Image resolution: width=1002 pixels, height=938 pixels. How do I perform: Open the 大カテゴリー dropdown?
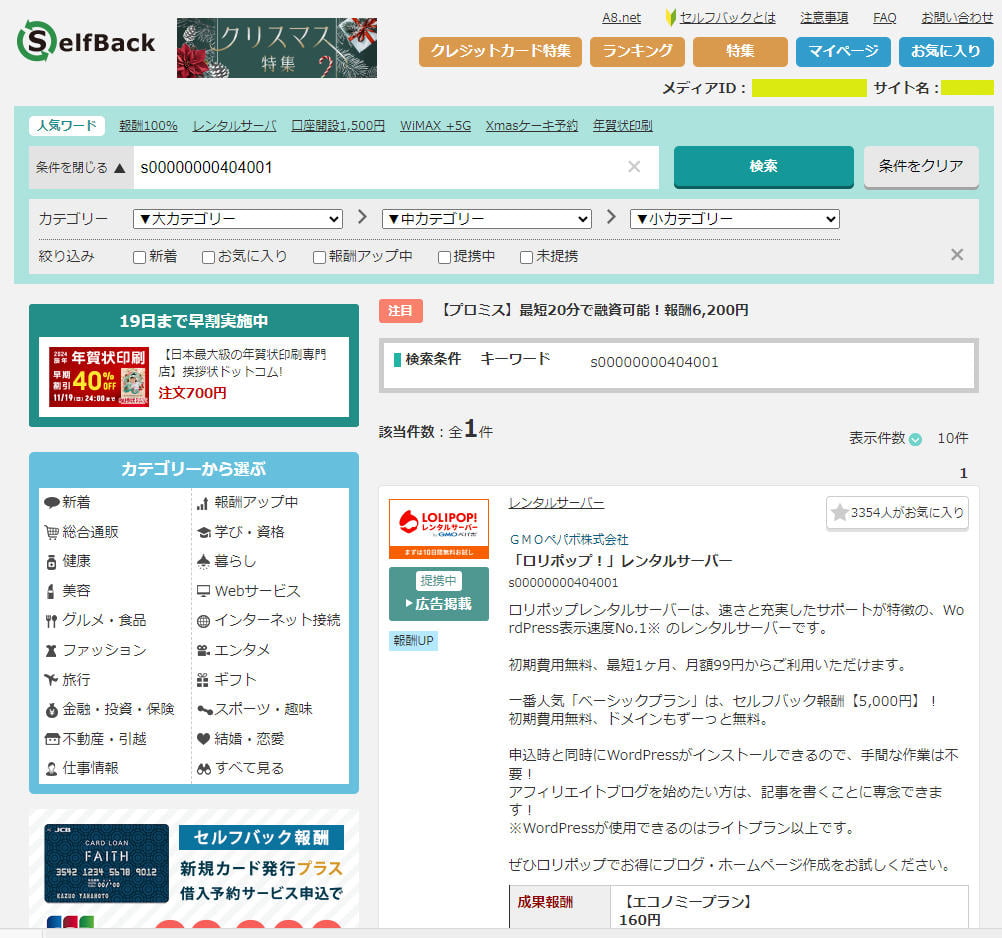click(x=237, y=219)
